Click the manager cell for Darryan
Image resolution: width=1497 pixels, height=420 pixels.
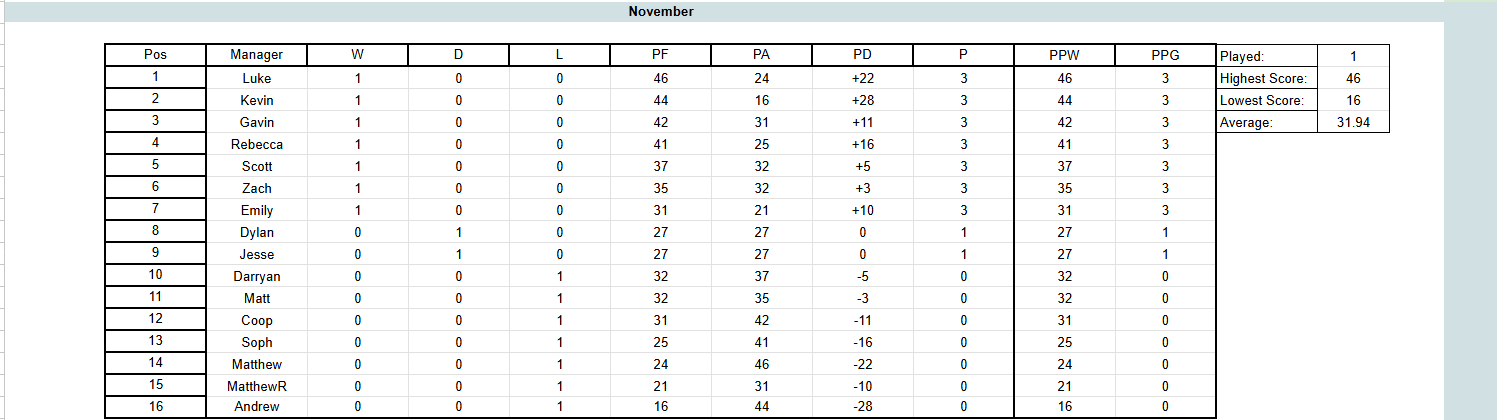tap(256, 276)
